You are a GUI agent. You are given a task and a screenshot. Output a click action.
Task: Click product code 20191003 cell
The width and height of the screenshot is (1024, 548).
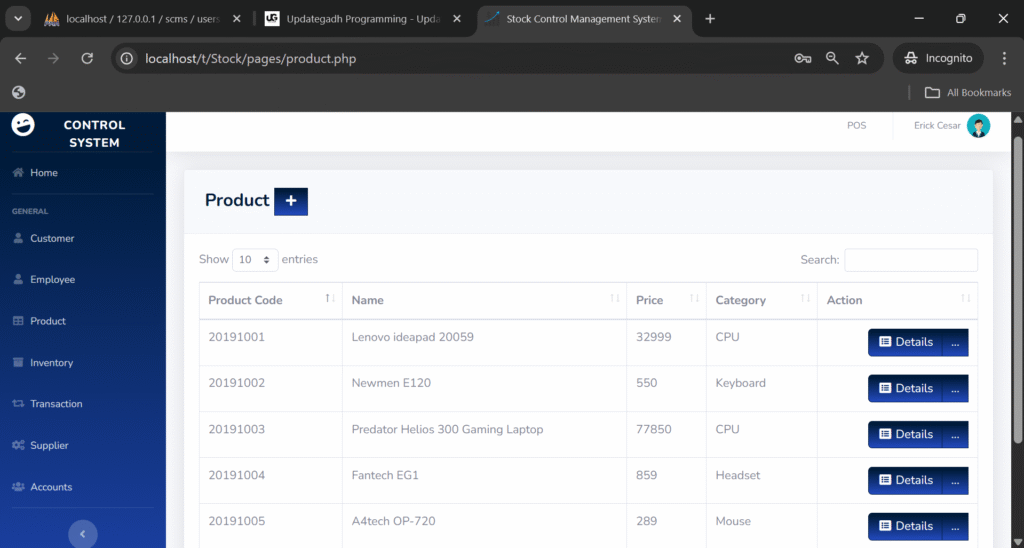tap(270, 434)
